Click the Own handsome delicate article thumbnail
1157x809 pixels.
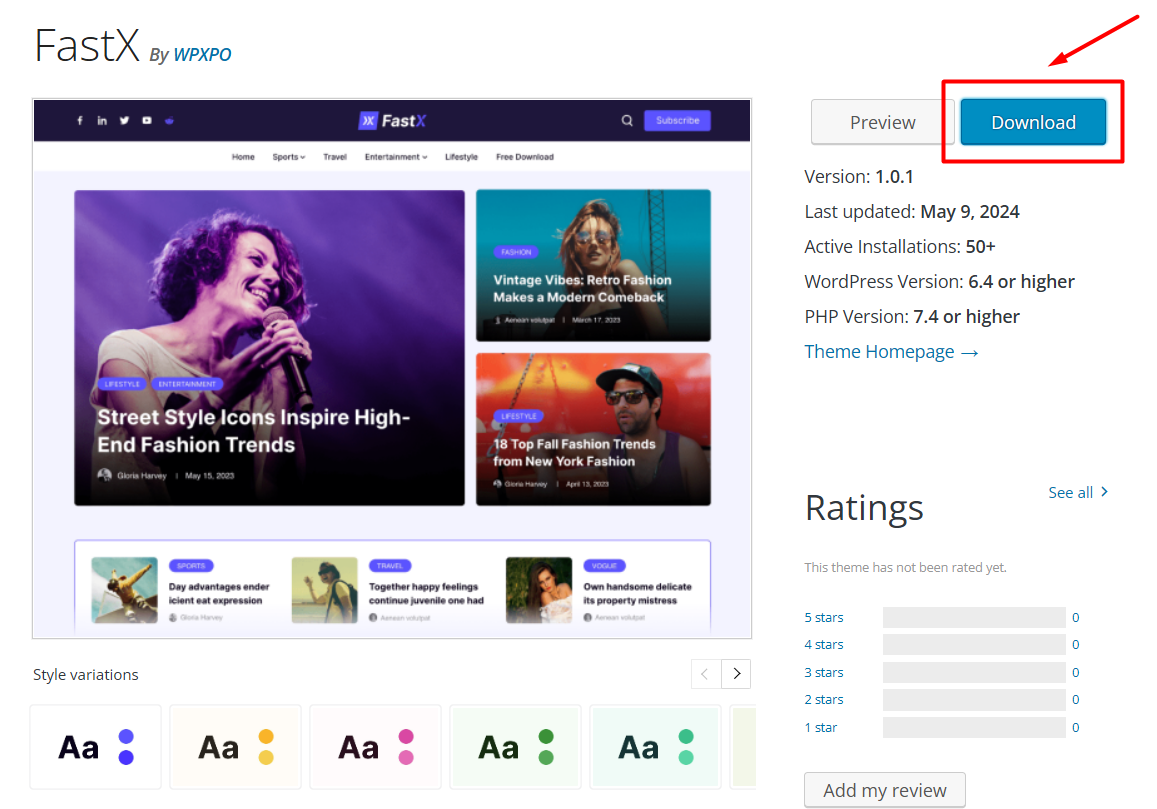tap(539, 590)
